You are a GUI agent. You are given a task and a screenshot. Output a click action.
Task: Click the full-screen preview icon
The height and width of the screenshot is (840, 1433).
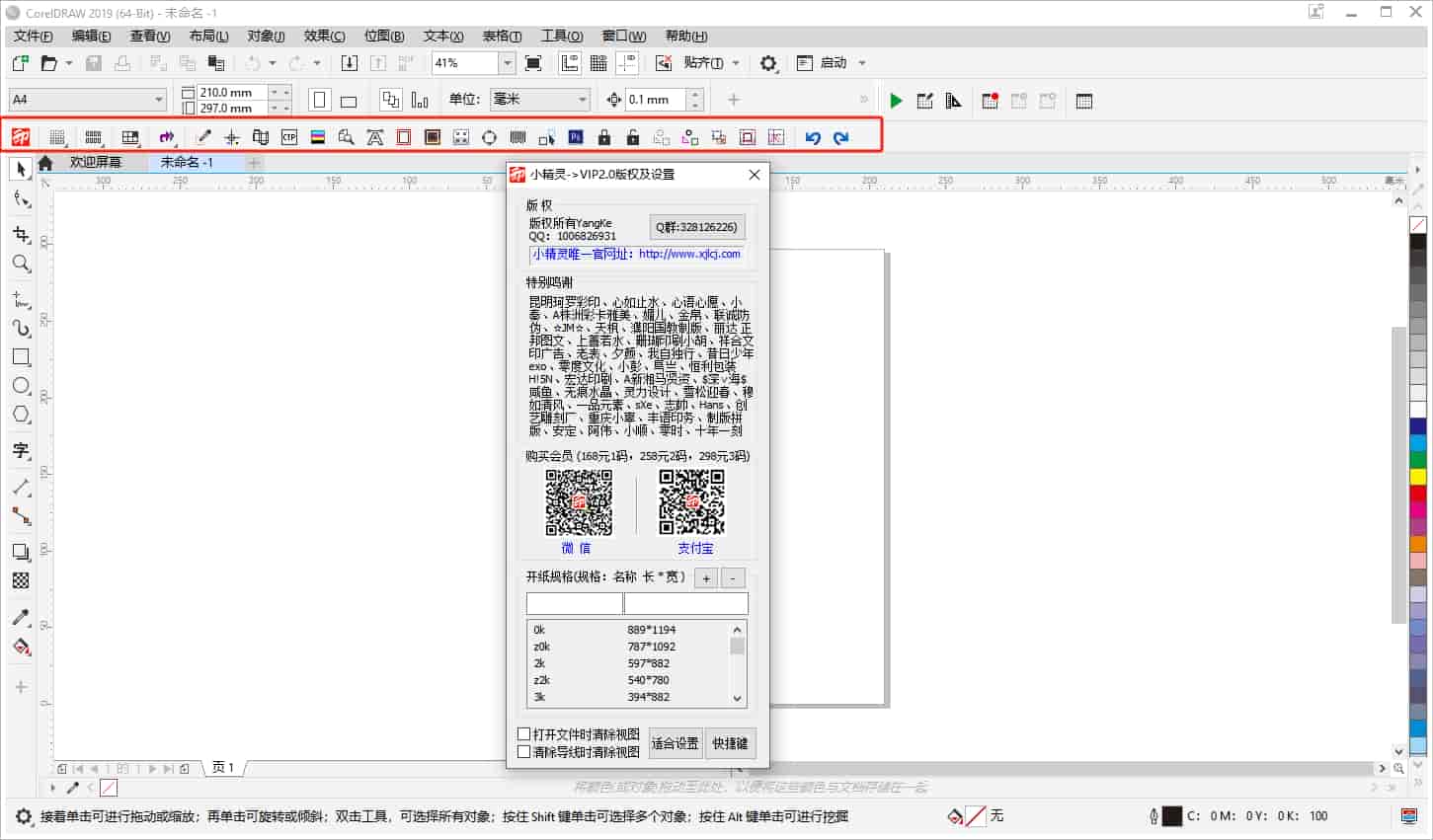pyautogui.click(x=533, y=63)
